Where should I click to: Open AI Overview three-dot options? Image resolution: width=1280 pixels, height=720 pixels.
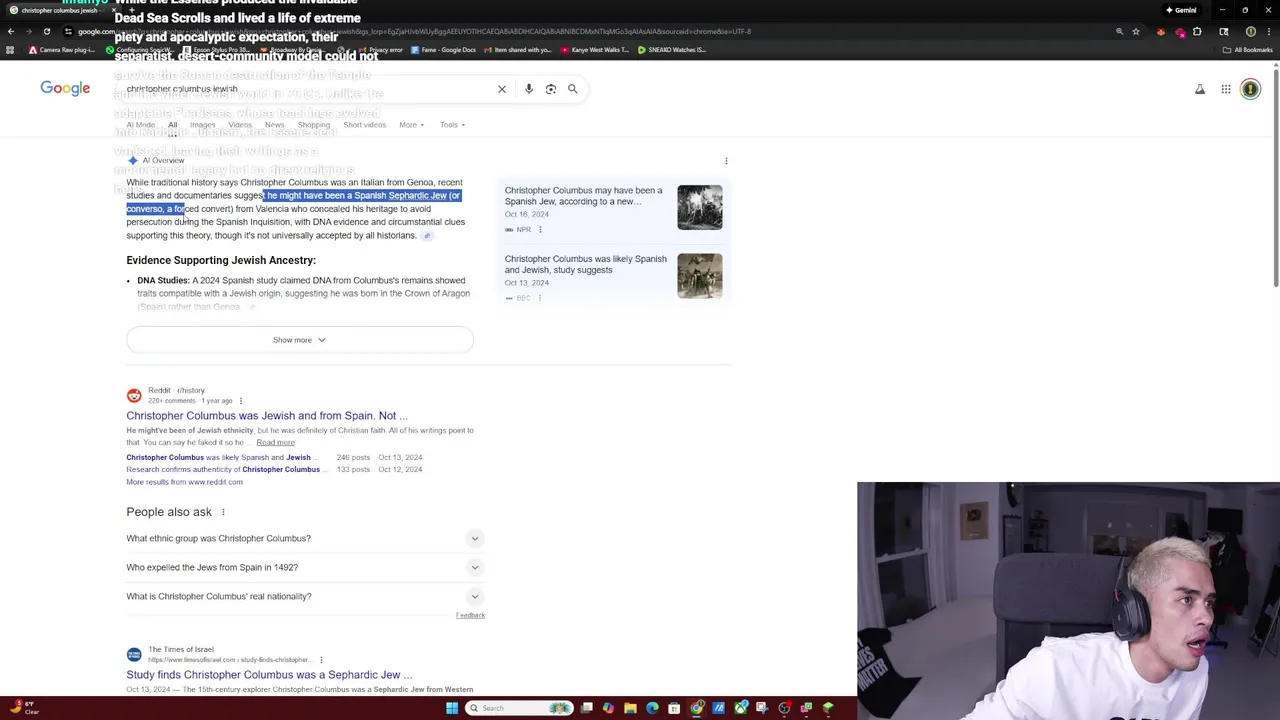click(726, 160)
